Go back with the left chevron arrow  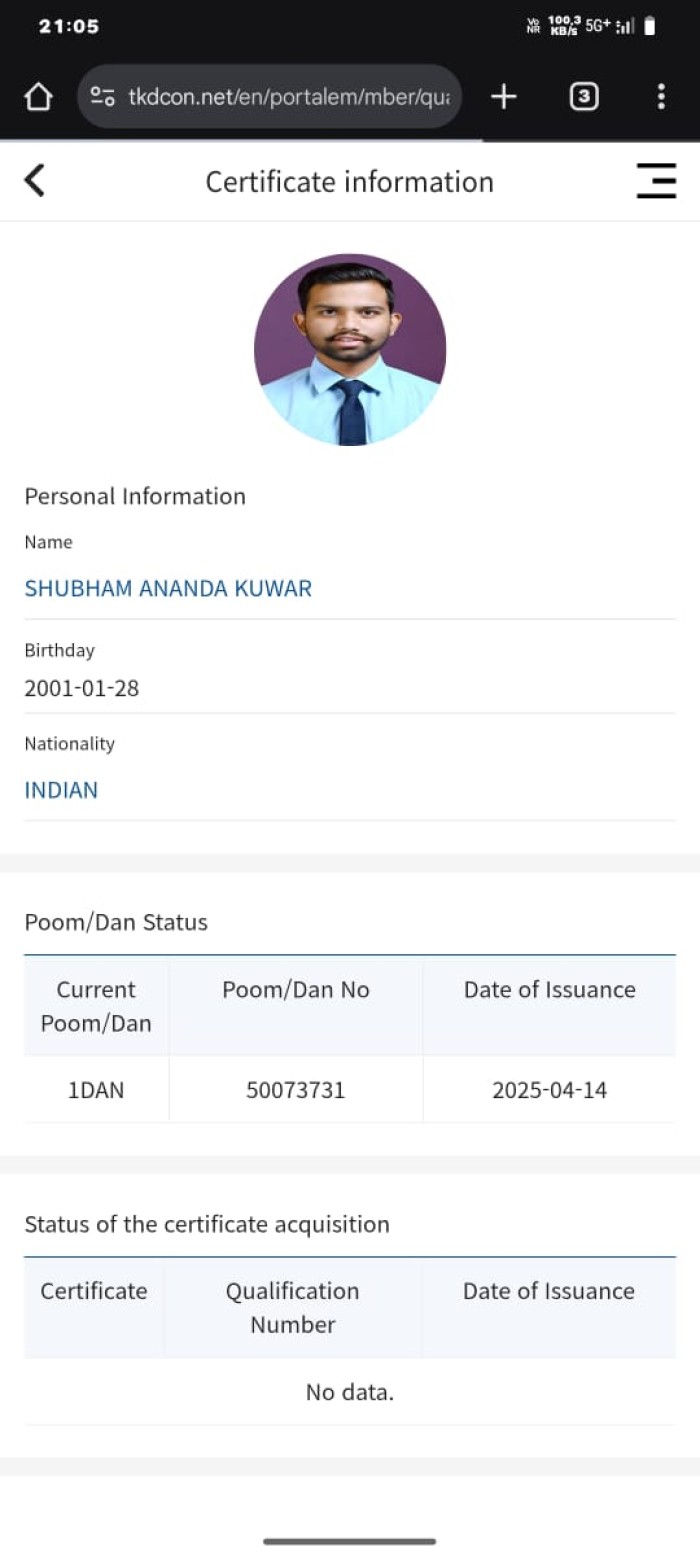pyautogui.click(x=35, y=181)
